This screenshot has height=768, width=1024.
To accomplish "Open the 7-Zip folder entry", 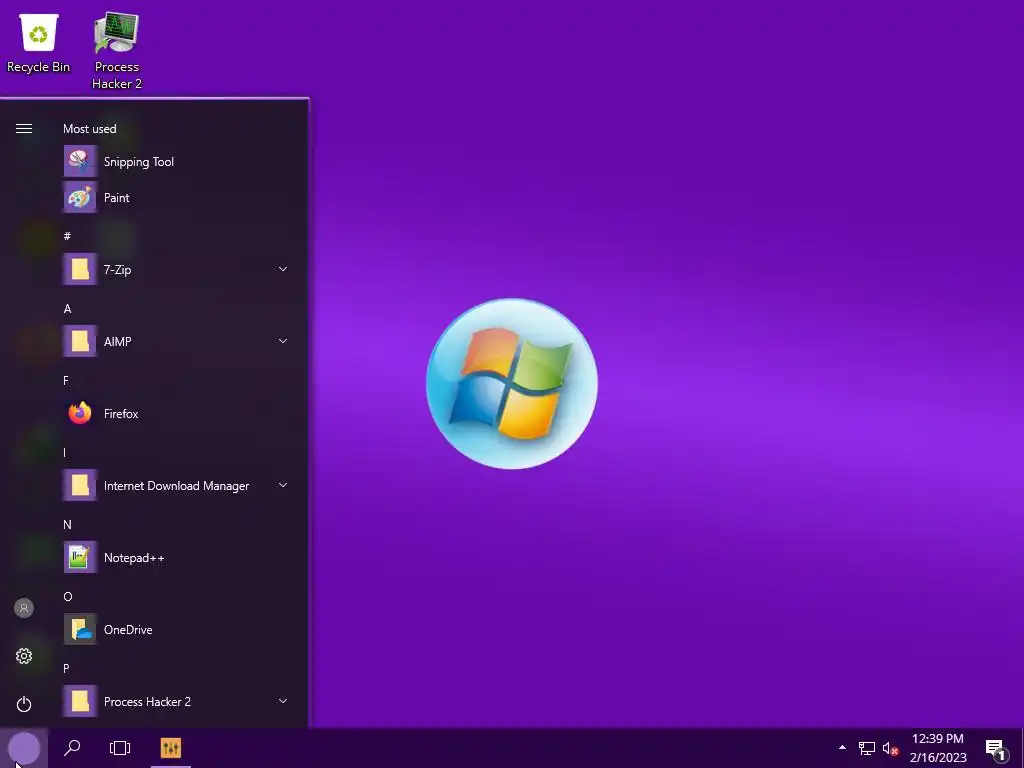I will tap(176, 269).
